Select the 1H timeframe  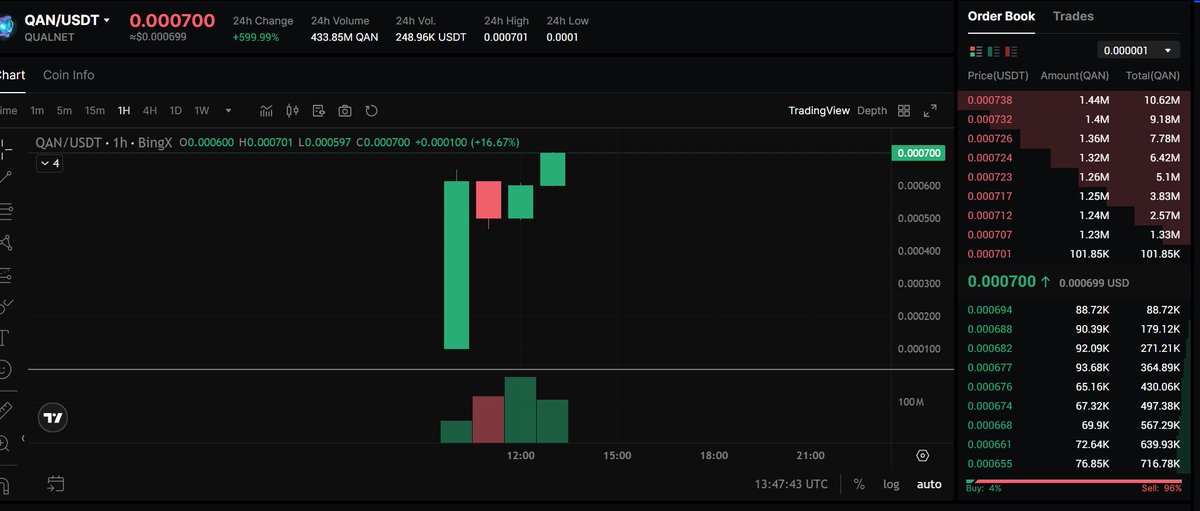(124, 110)
